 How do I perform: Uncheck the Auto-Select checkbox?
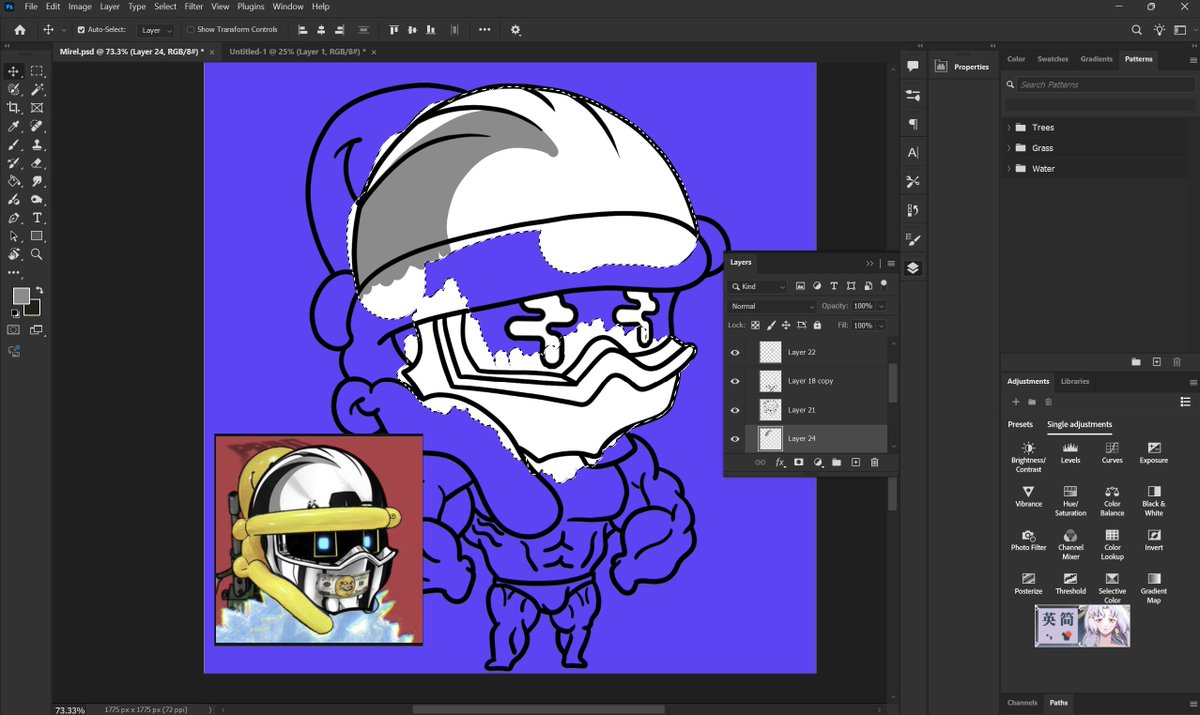[x=81, y=30]
